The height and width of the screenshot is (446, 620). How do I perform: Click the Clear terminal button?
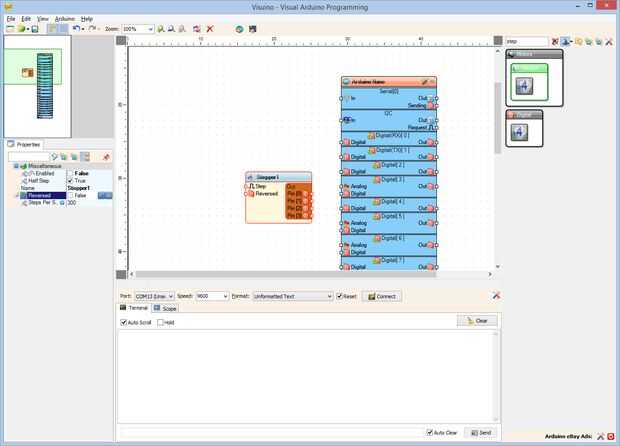(x=477, y=321)
